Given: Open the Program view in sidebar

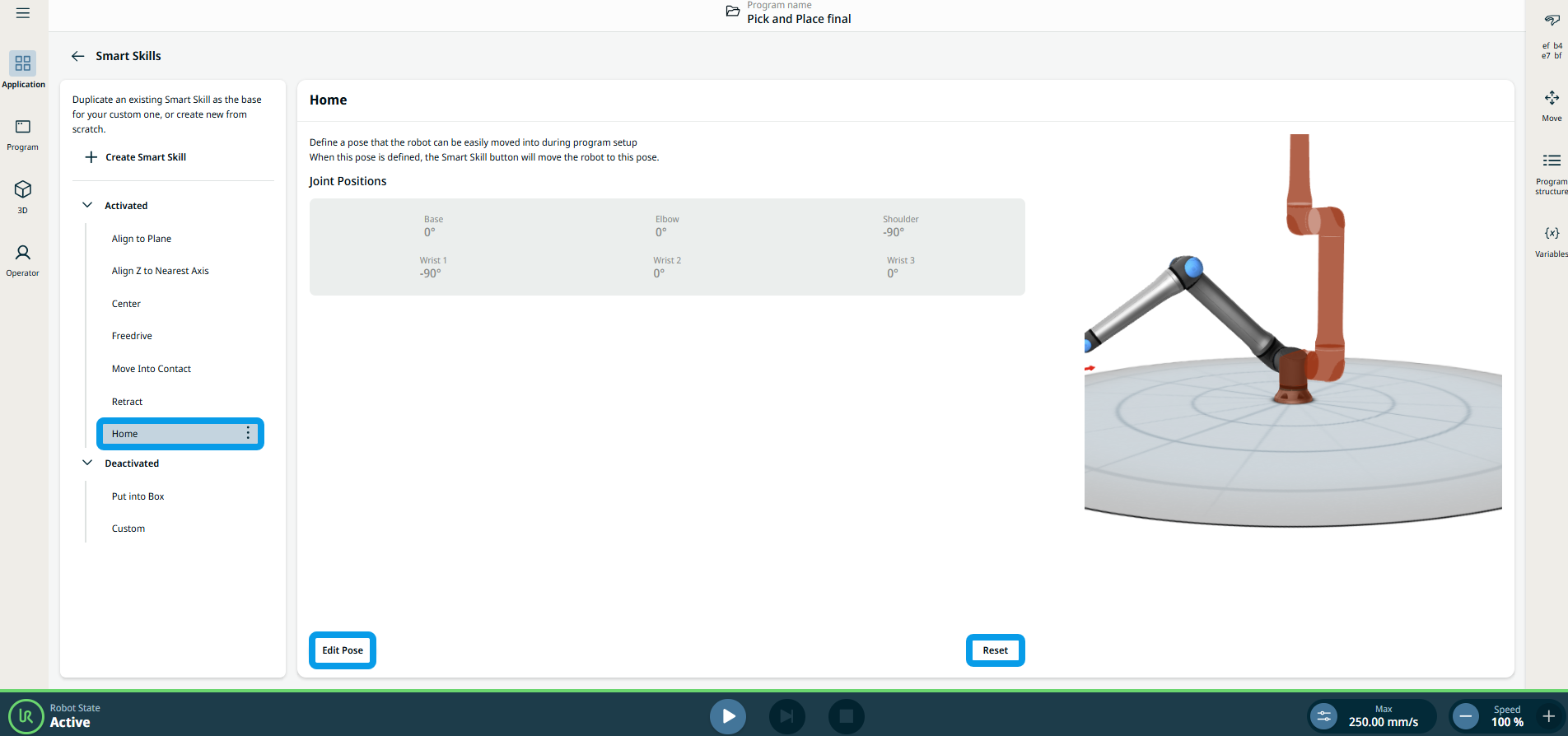Looking at the screenshot, I should point(23,134).
